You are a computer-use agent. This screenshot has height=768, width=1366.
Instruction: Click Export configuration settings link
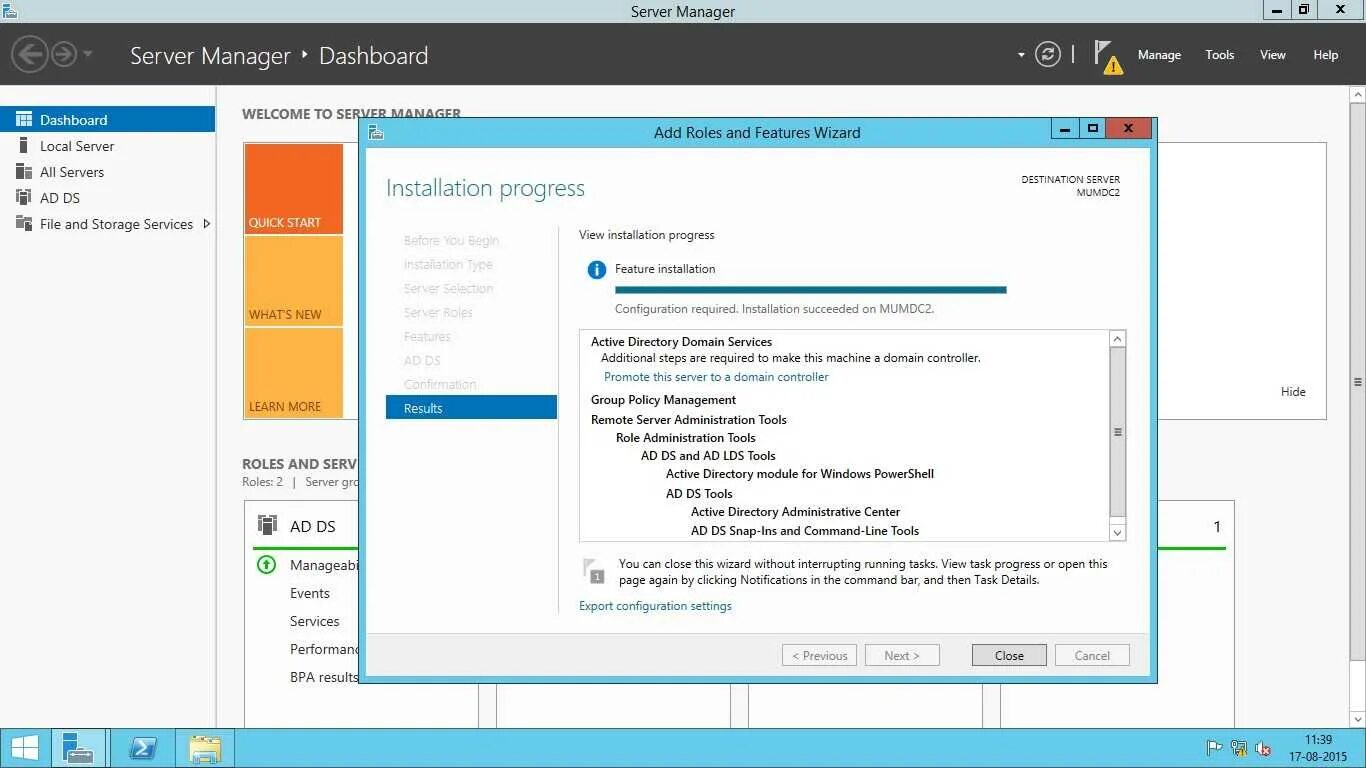[655, 606]
